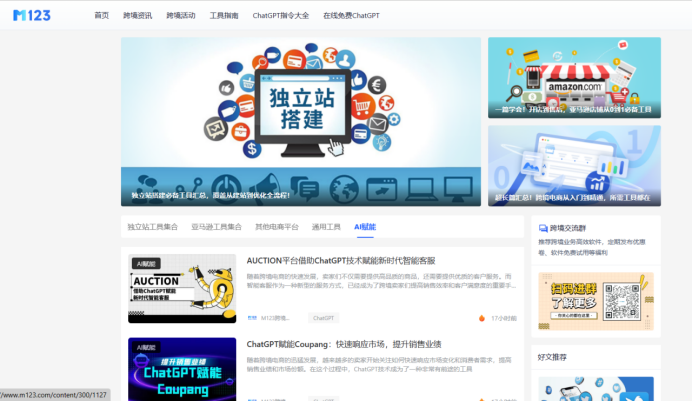Open the recommended article thumbnail under 好文推荐

click(x=596, y=389)
